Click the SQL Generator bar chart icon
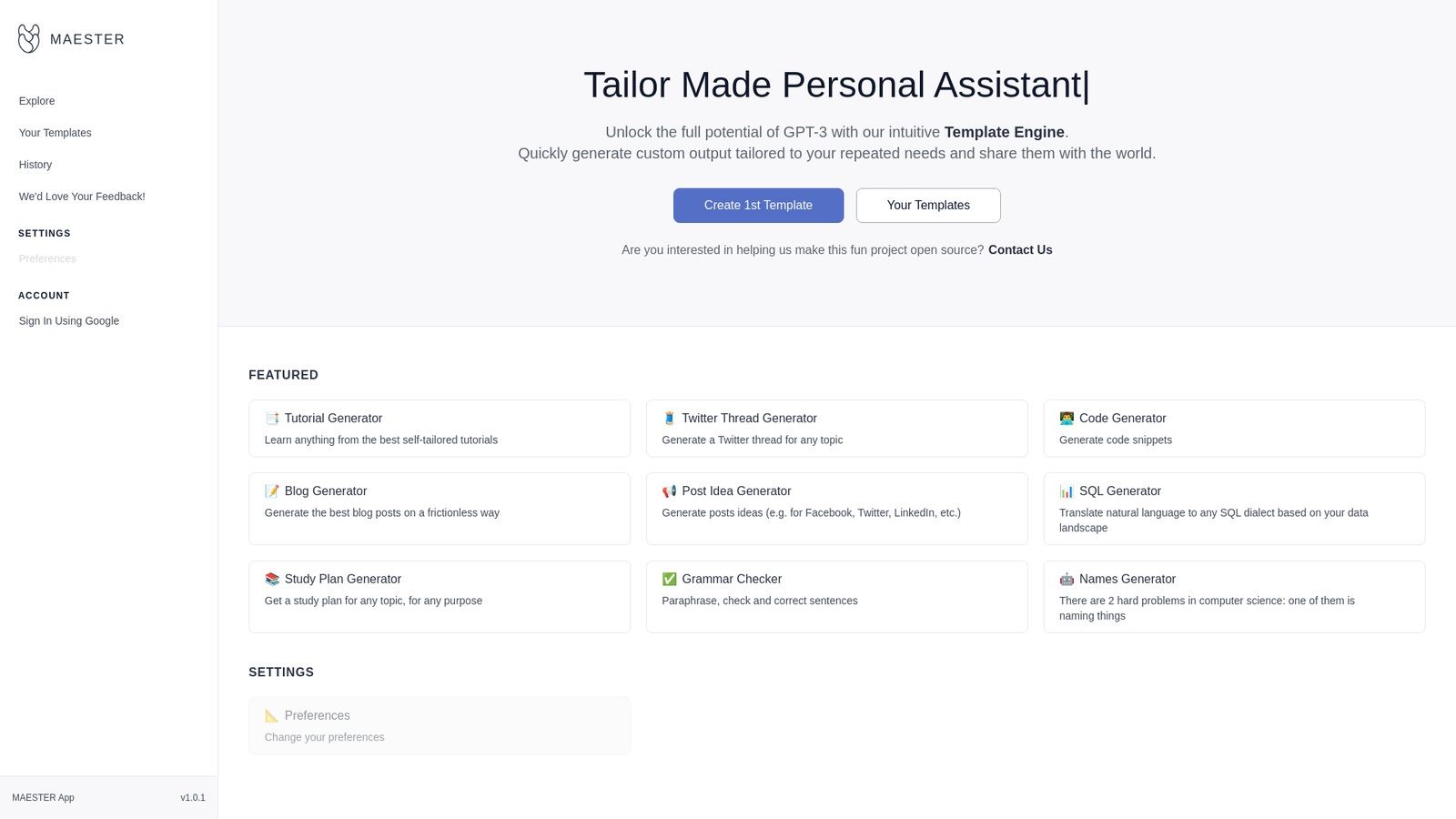This screenshot has width=1456, height=819. tap(1067, 491)
